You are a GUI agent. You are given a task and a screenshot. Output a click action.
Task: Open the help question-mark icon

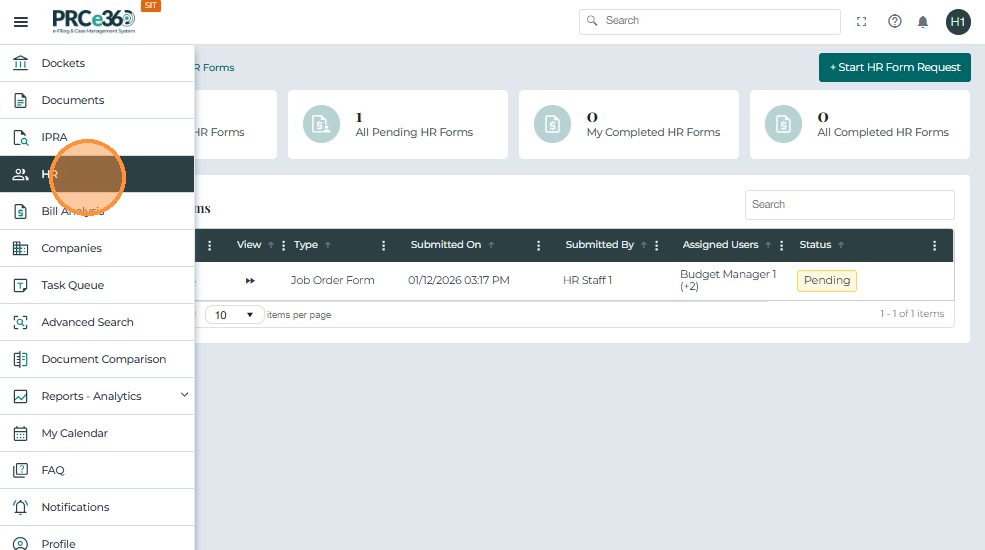point(895,21)
